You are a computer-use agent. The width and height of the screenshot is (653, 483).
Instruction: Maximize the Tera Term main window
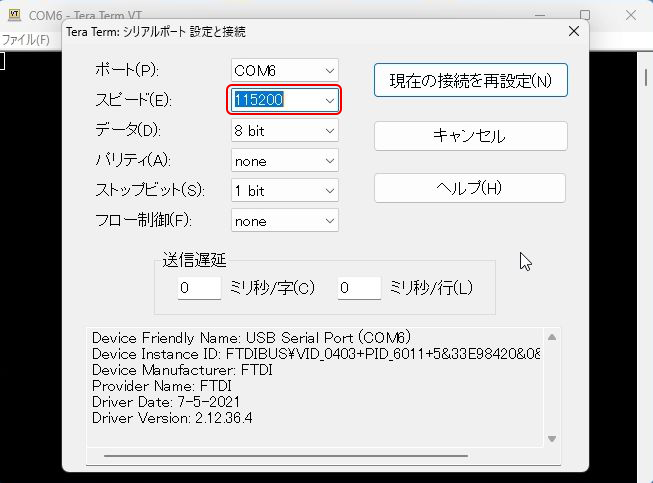click(x=585, y=16)
